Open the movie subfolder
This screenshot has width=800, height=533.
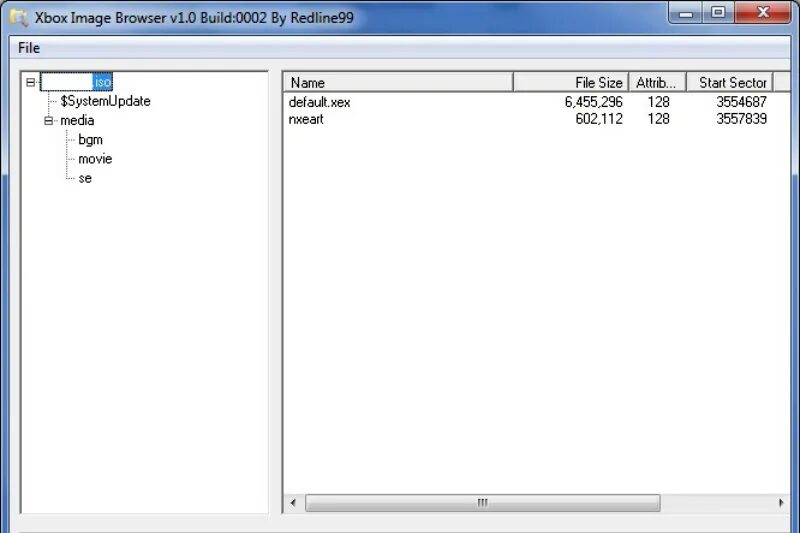pos(95,159)
